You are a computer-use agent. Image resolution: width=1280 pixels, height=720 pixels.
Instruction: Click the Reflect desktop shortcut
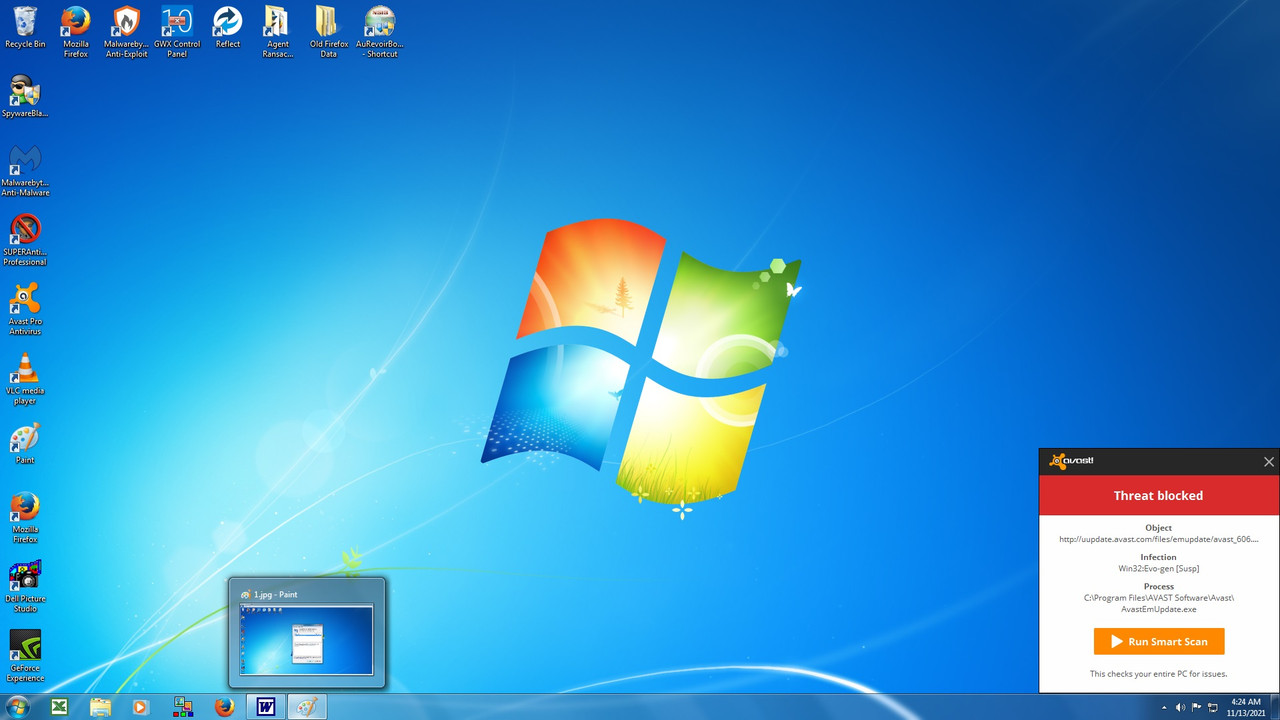[x=228, y=28]
